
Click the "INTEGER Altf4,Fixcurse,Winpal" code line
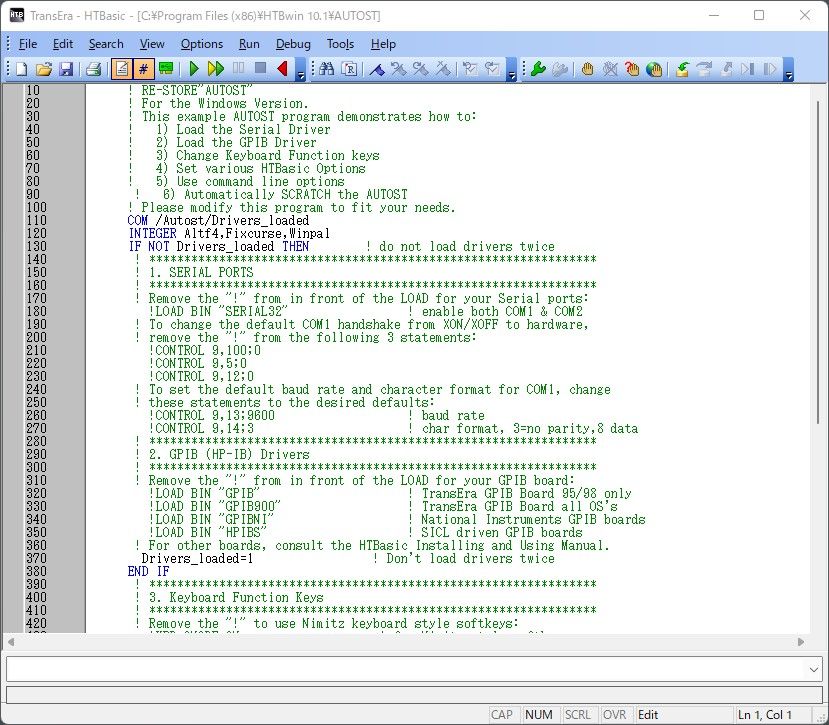point(229,233)
